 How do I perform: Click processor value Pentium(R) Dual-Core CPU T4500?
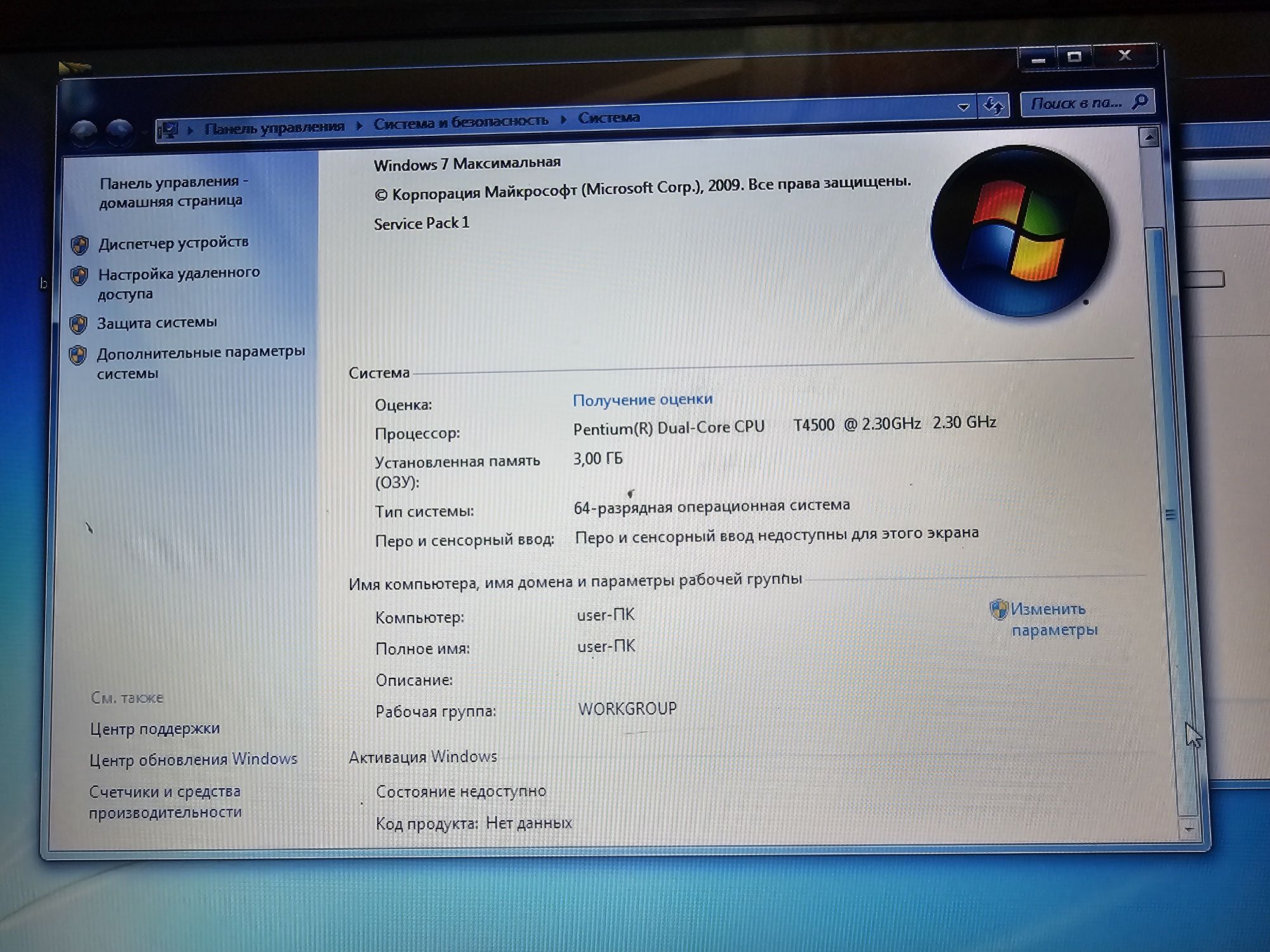(x=784, y=425)
